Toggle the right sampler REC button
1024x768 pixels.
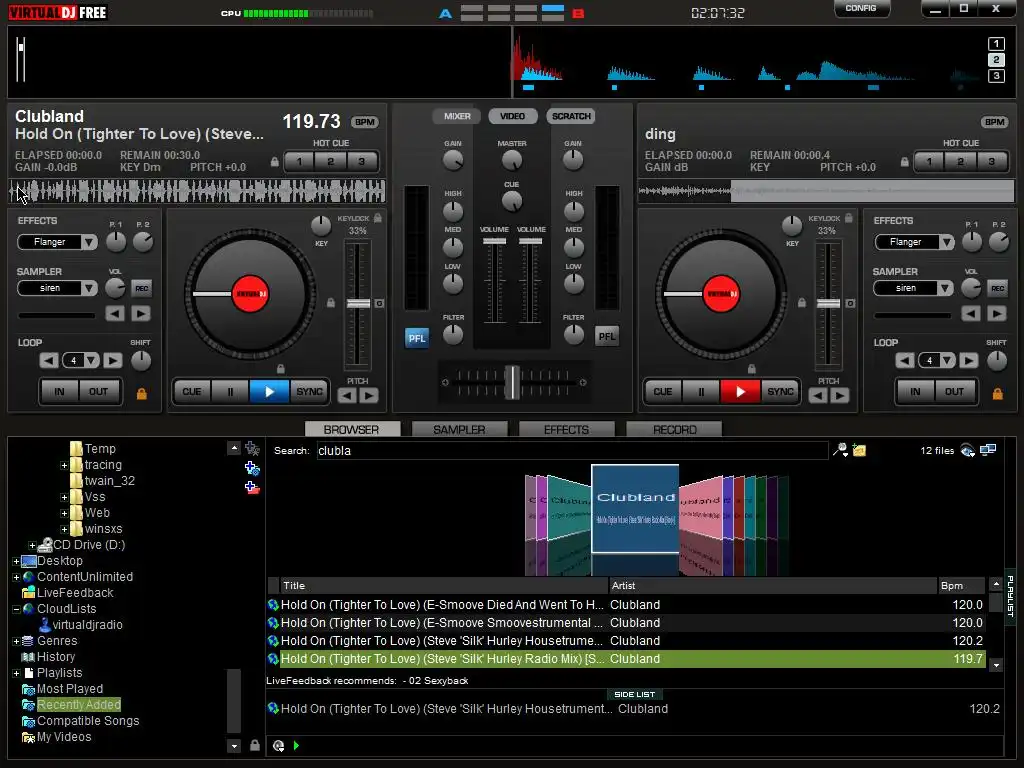(998, 288)
